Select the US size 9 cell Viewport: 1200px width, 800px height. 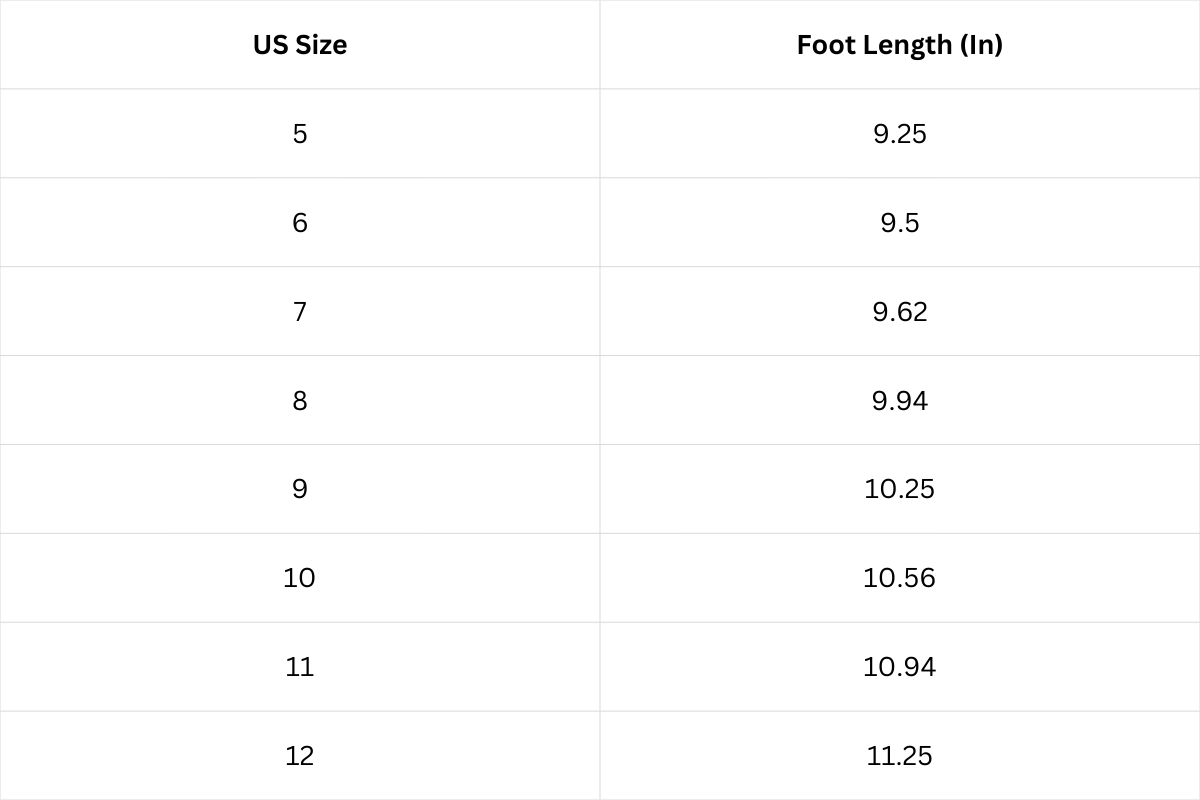(300, 489)
